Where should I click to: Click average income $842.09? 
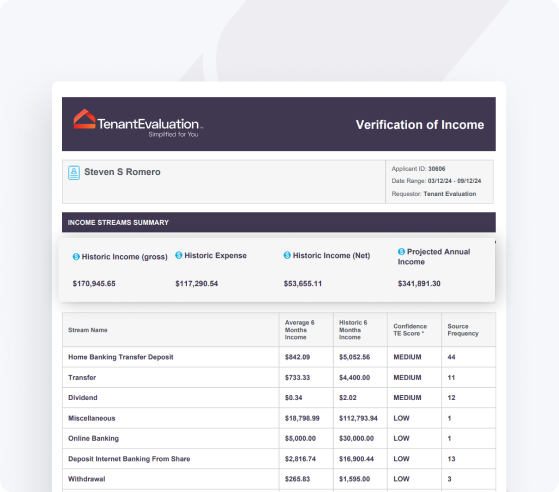[x=297, y=357]
